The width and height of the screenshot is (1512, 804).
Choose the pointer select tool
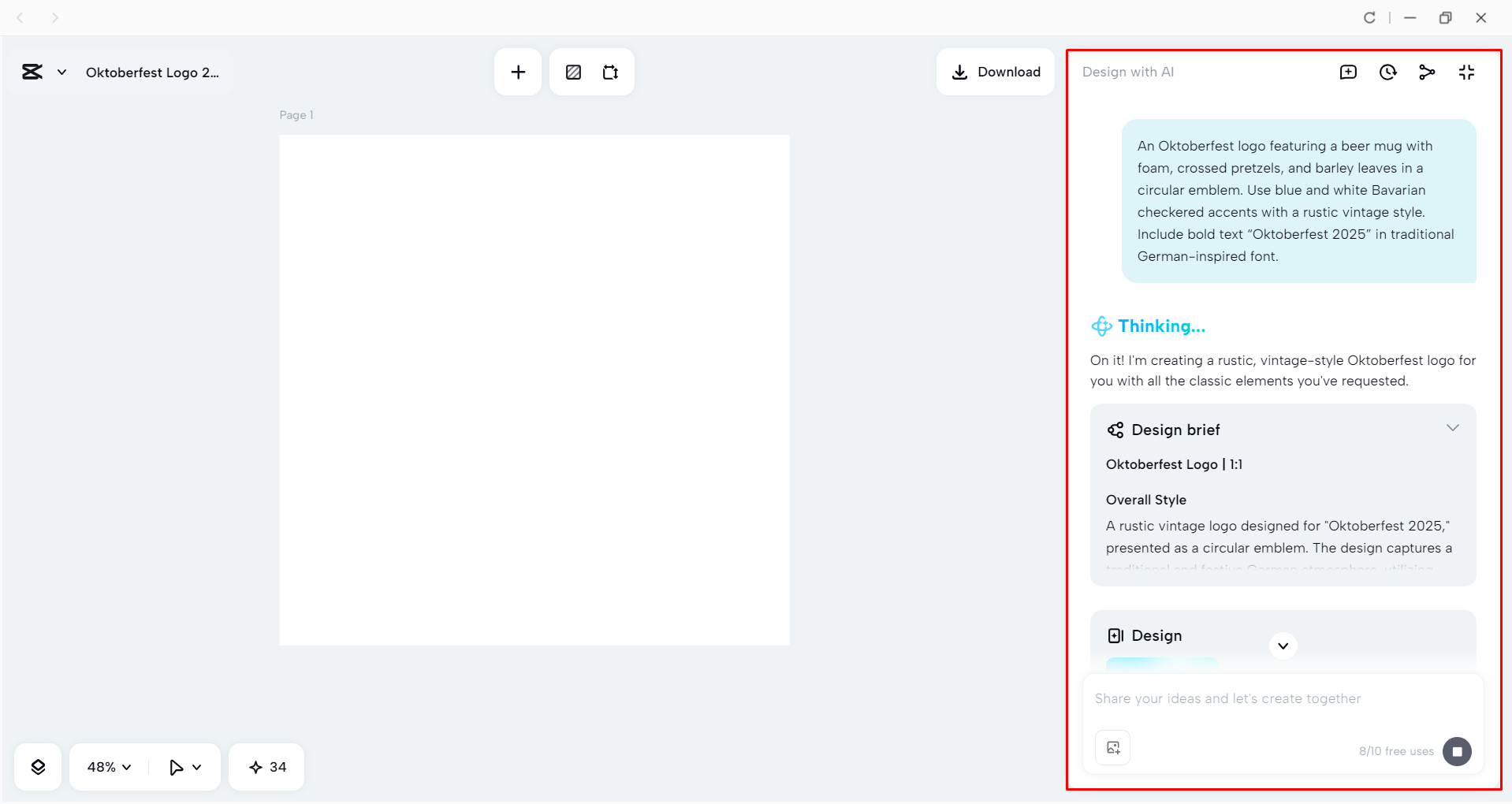pyautogui.click(x=176, y=767)
